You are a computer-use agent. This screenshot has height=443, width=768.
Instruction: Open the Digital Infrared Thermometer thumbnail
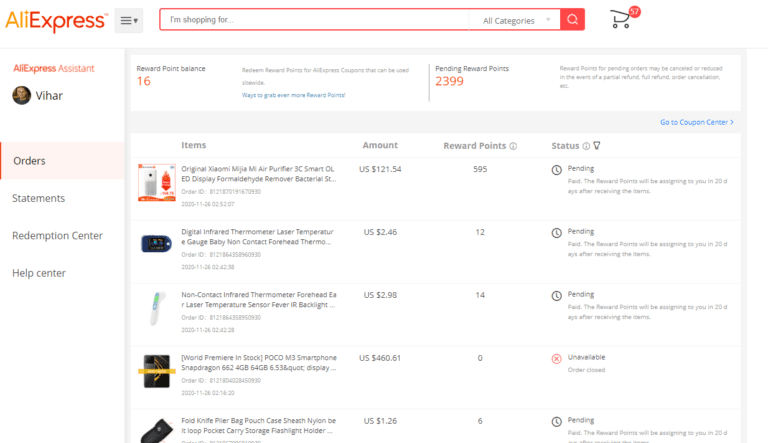tap(157, 244)
